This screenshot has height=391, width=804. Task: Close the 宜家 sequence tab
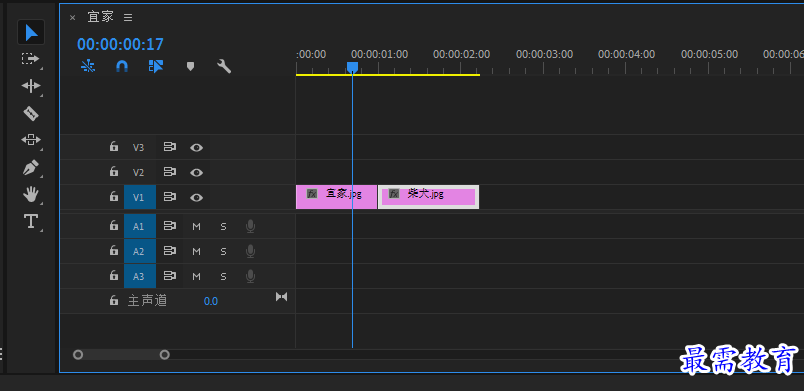coord(72,17)
